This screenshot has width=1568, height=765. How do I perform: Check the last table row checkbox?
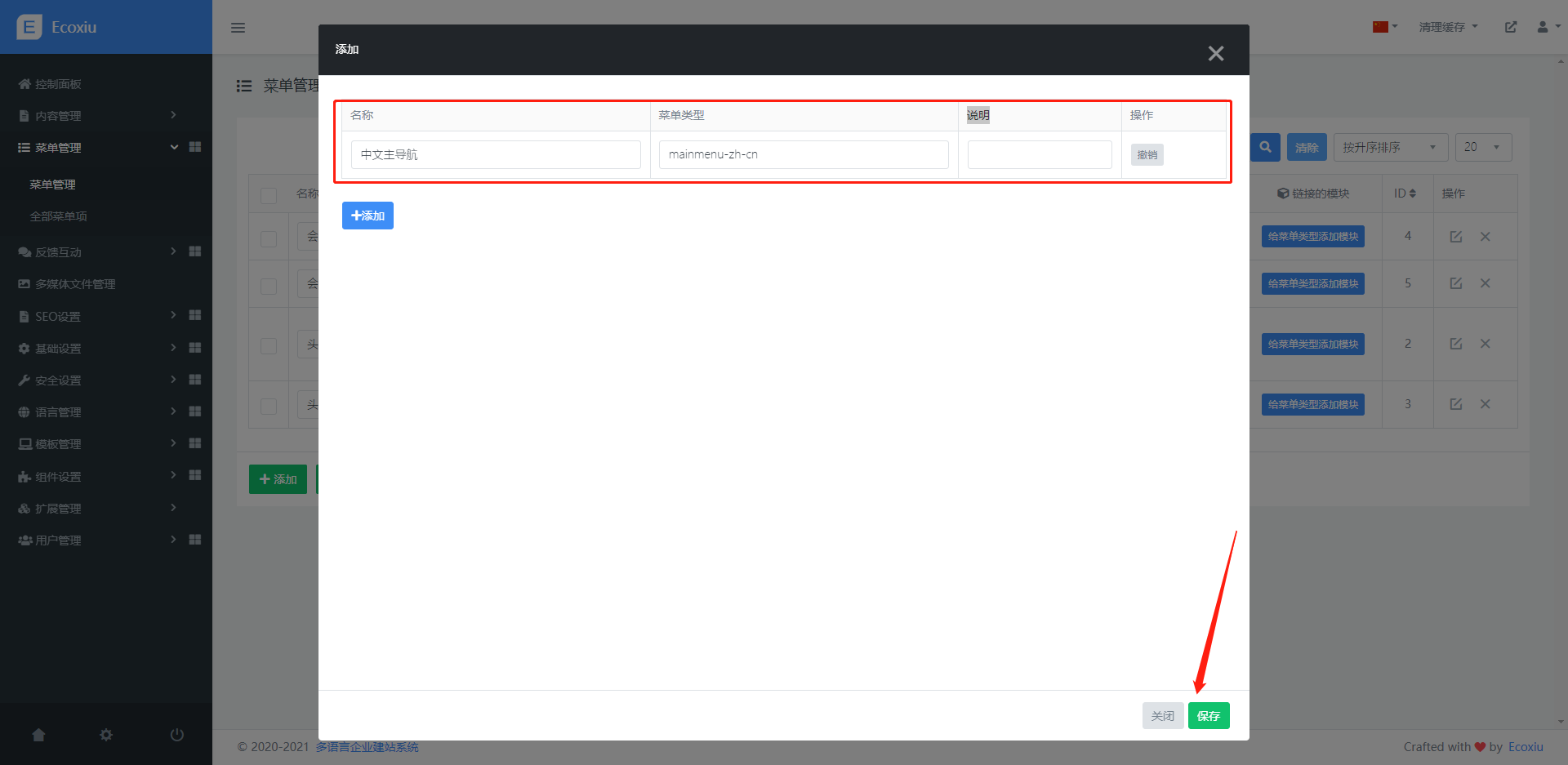(x=269, y=406)
